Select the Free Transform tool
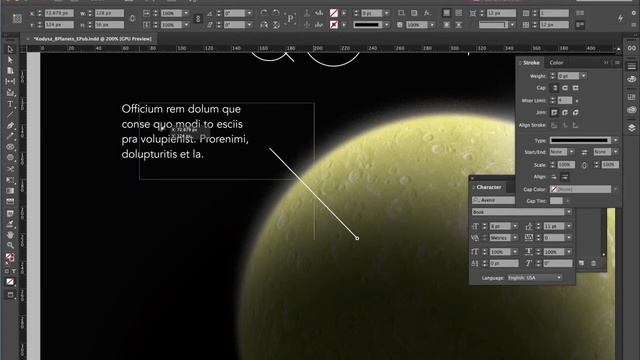This screenshot has width=640, height=360. [x=10, y=180]
